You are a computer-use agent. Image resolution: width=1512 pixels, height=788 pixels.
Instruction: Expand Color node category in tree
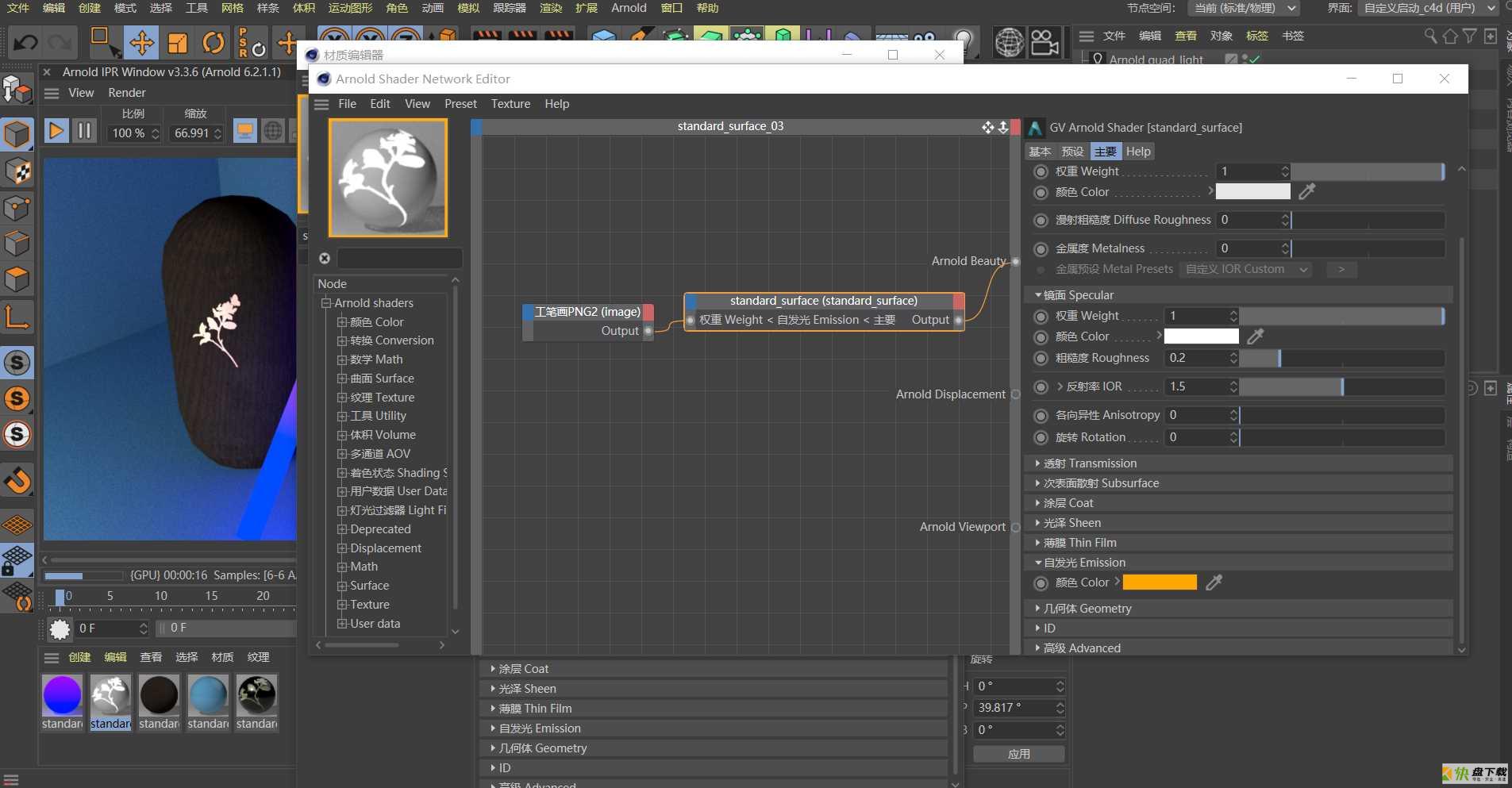pyautogui.click(x=342, y=322)
